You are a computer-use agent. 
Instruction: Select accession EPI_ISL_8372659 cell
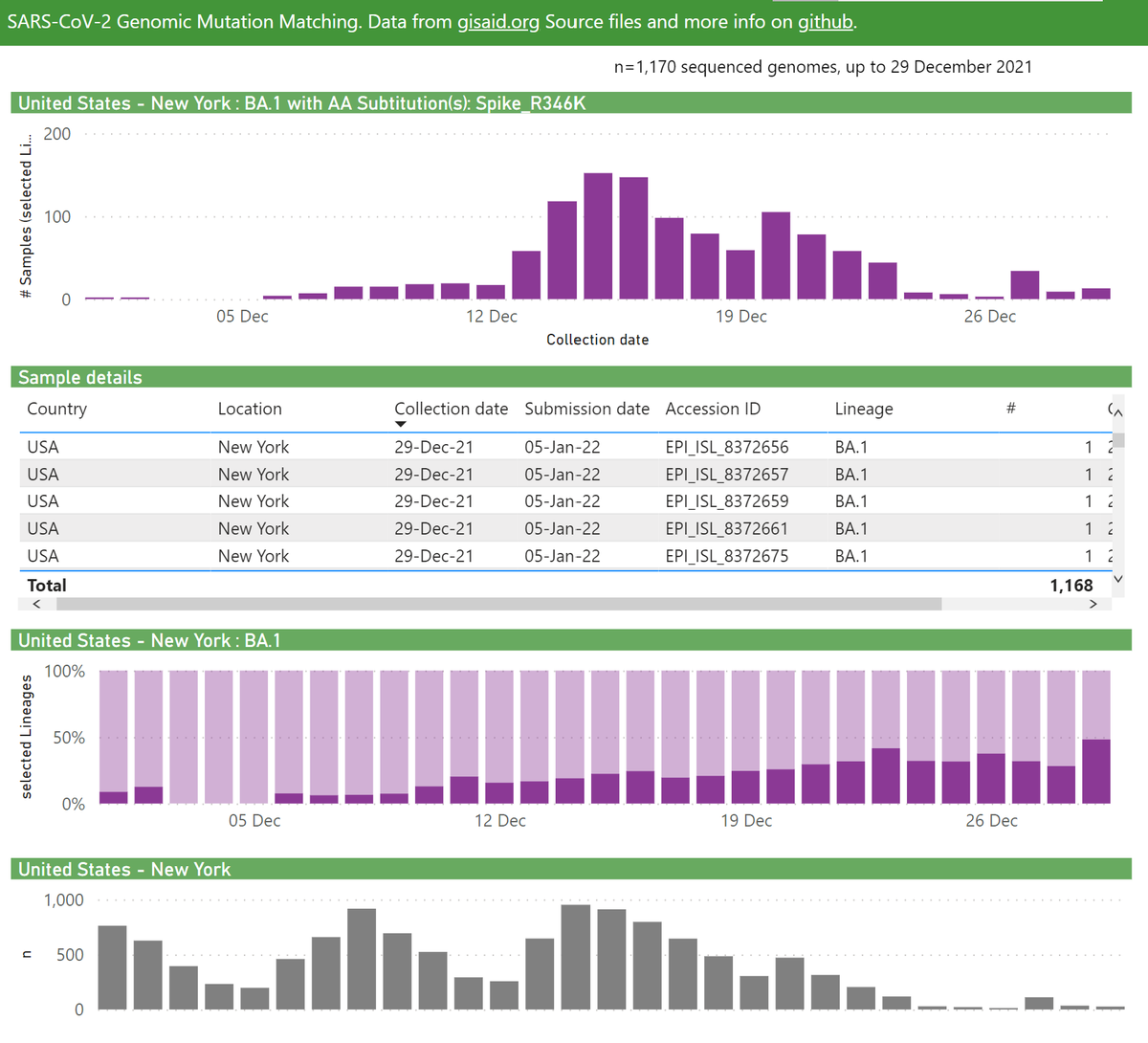coord(727,501)
